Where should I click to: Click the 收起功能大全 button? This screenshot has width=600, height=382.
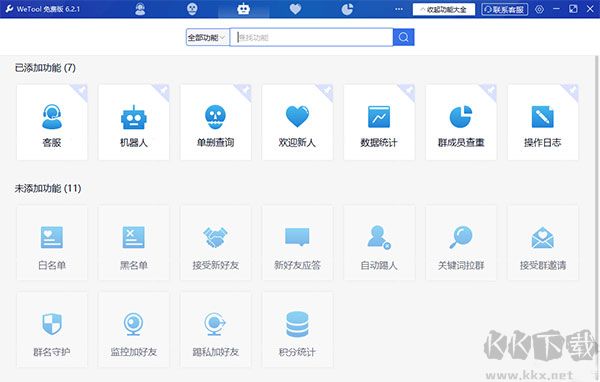tap(444, 9)
